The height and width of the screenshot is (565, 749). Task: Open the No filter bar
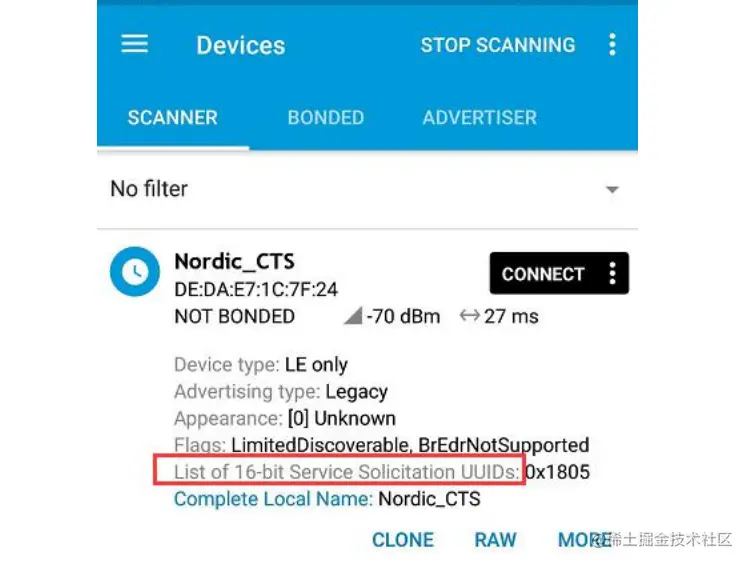[367, 189]
